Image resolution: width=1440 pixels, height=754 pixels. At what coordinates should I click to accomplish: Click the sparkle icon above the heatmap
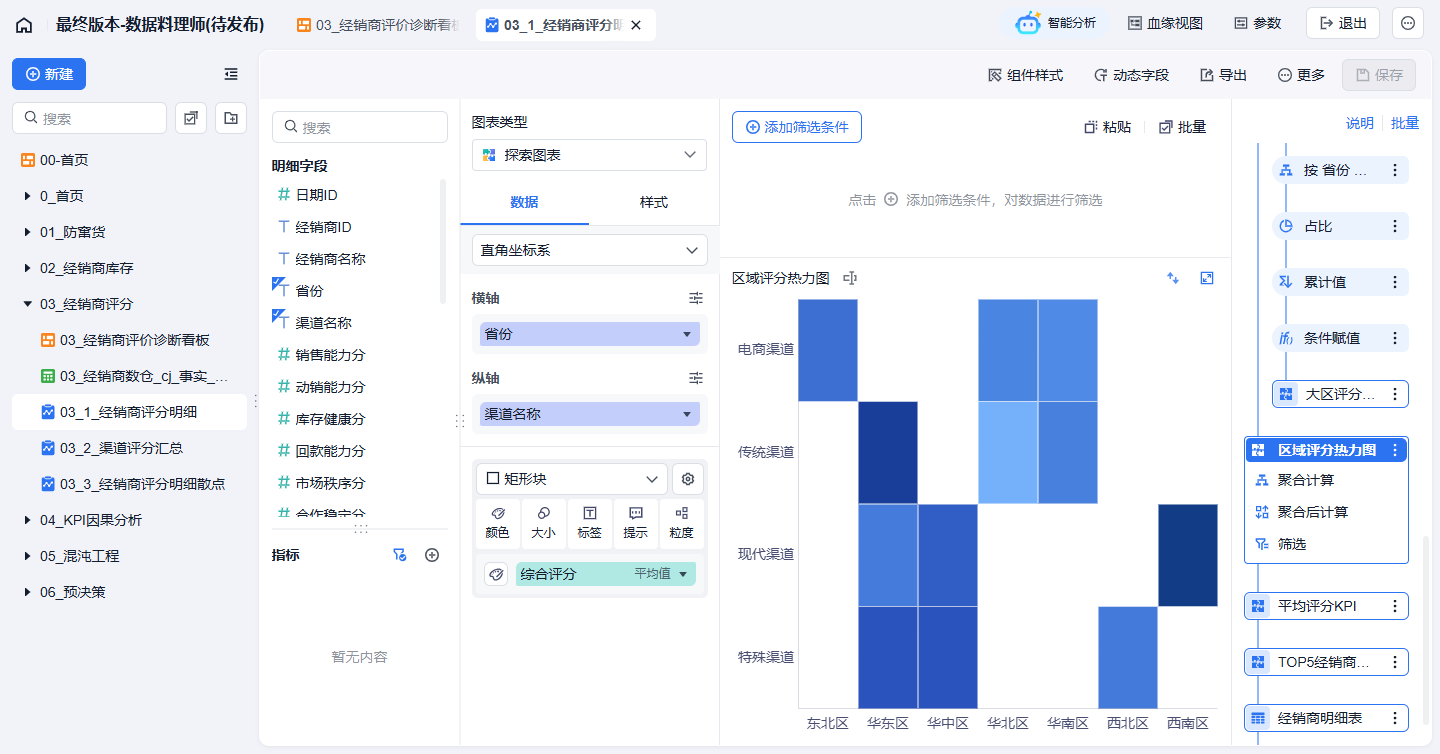[x=1174, y=278]
